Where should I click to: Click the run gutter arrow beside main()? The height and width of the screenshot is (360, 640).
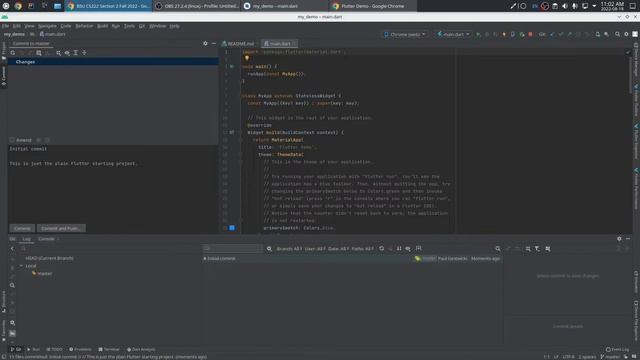pyautogui.click(x=232, y=66)
